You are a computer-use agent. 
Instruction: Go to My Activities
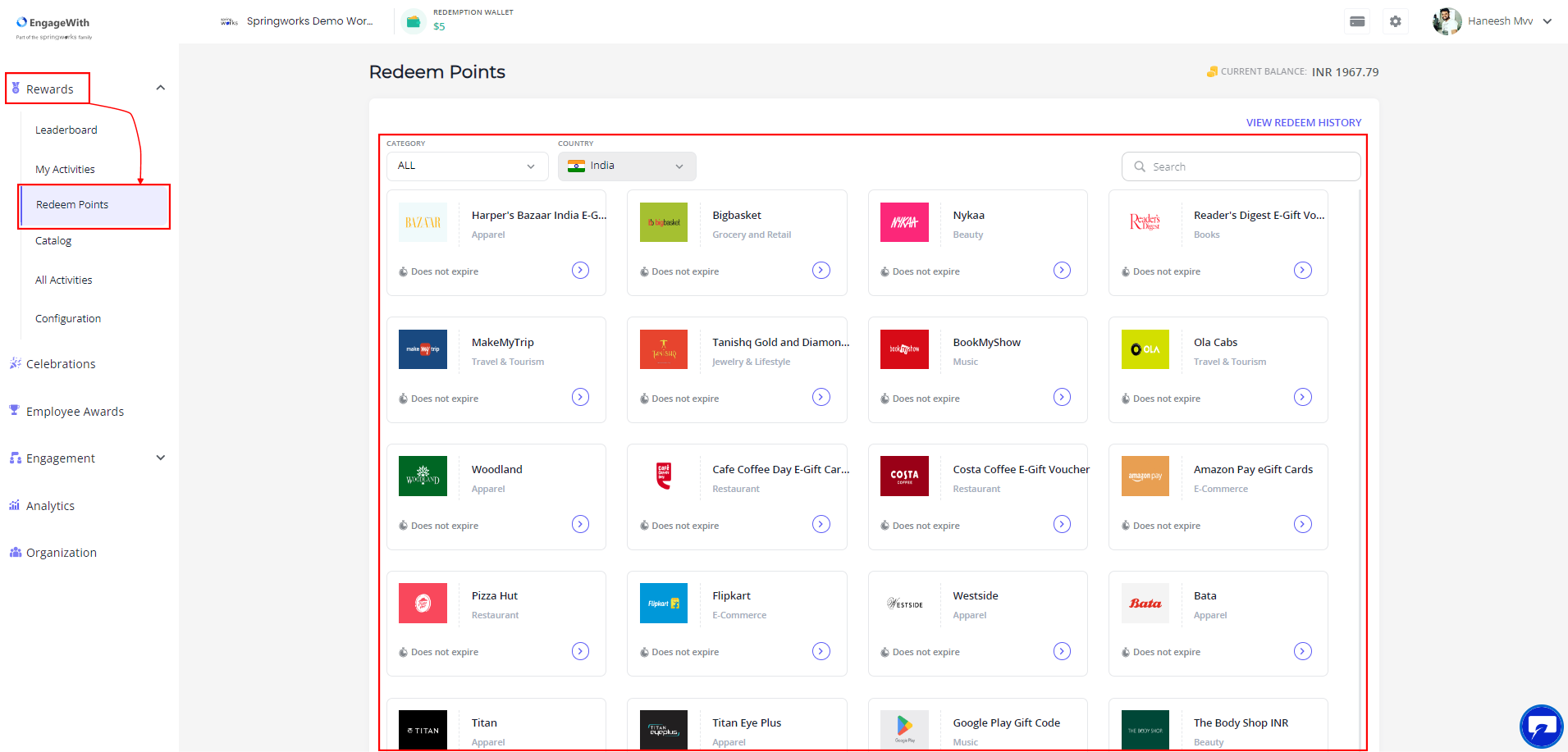tap(65, 169)
